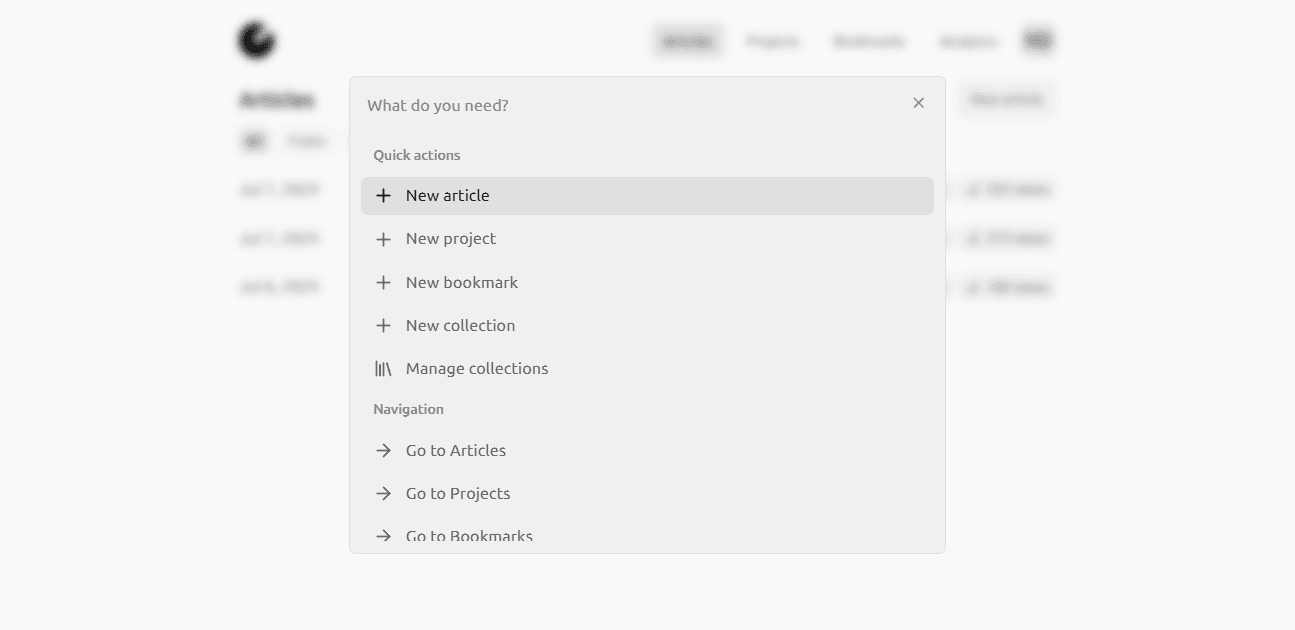This screenshot has width=1295, height=630.
Task: Click the blurred New article button behind the palette
Action: click(1006, 99)
